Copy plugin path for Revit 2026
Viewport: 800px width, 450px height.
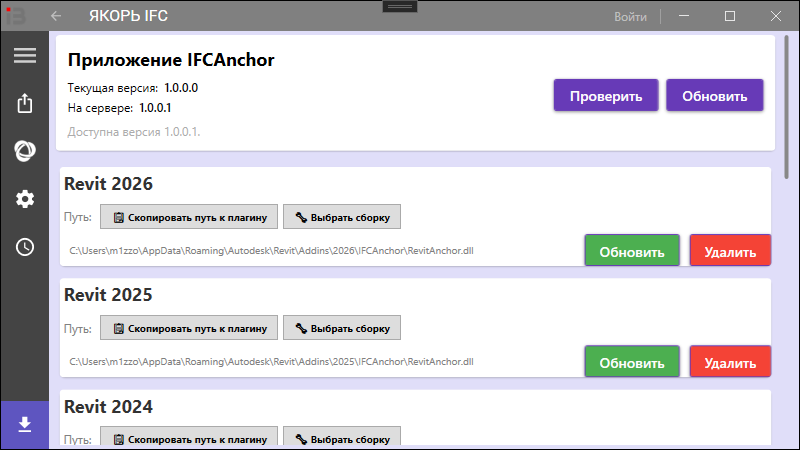coord(189,217)
